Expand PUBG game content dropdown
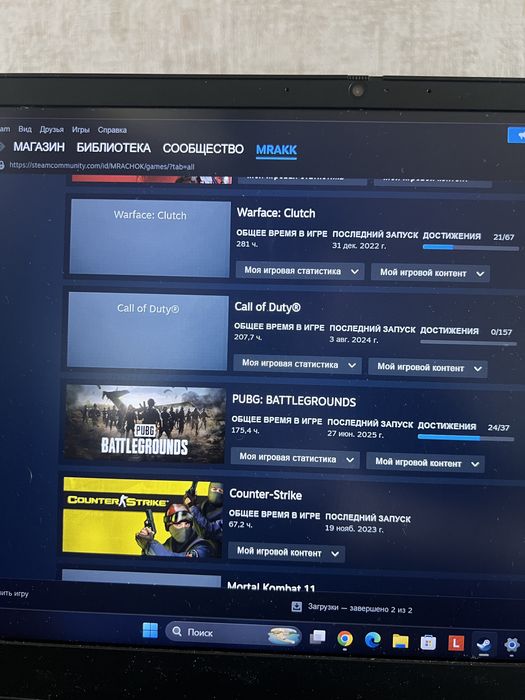The height and width of the screenshot is (700, 525). (425, 463)
